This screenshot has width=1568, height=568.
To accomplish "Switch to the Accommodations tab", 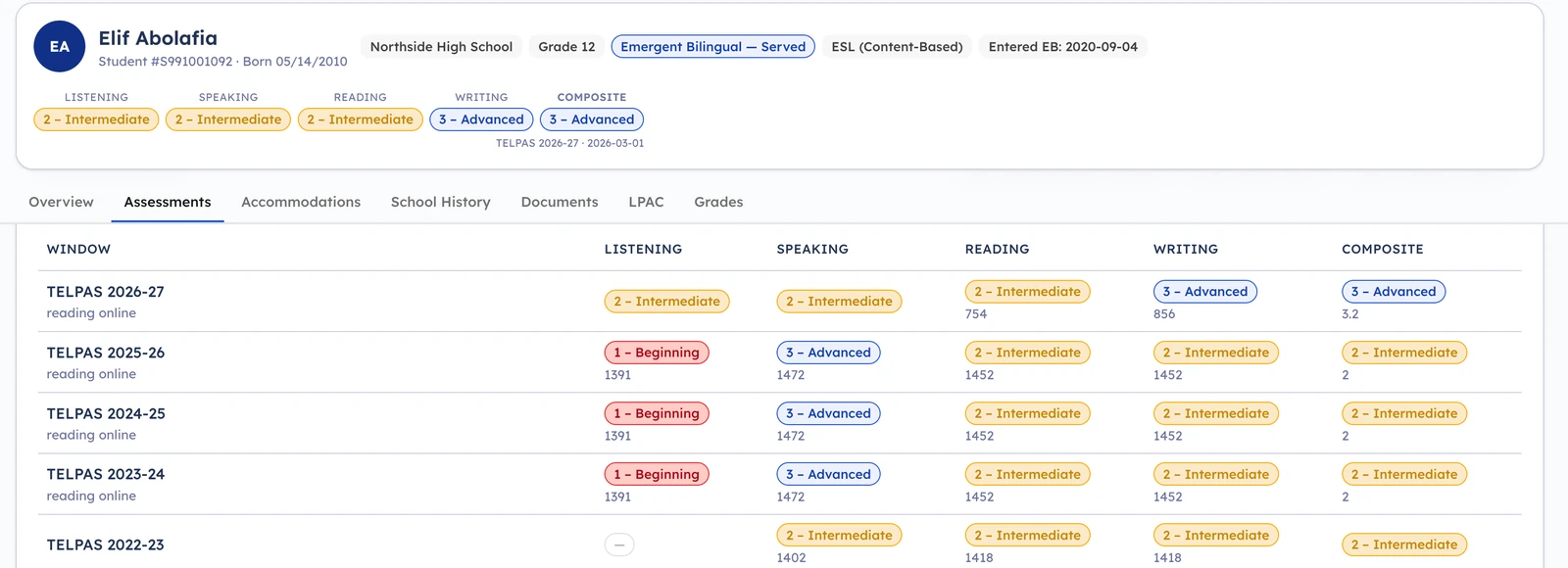I will tap(301, 202).
